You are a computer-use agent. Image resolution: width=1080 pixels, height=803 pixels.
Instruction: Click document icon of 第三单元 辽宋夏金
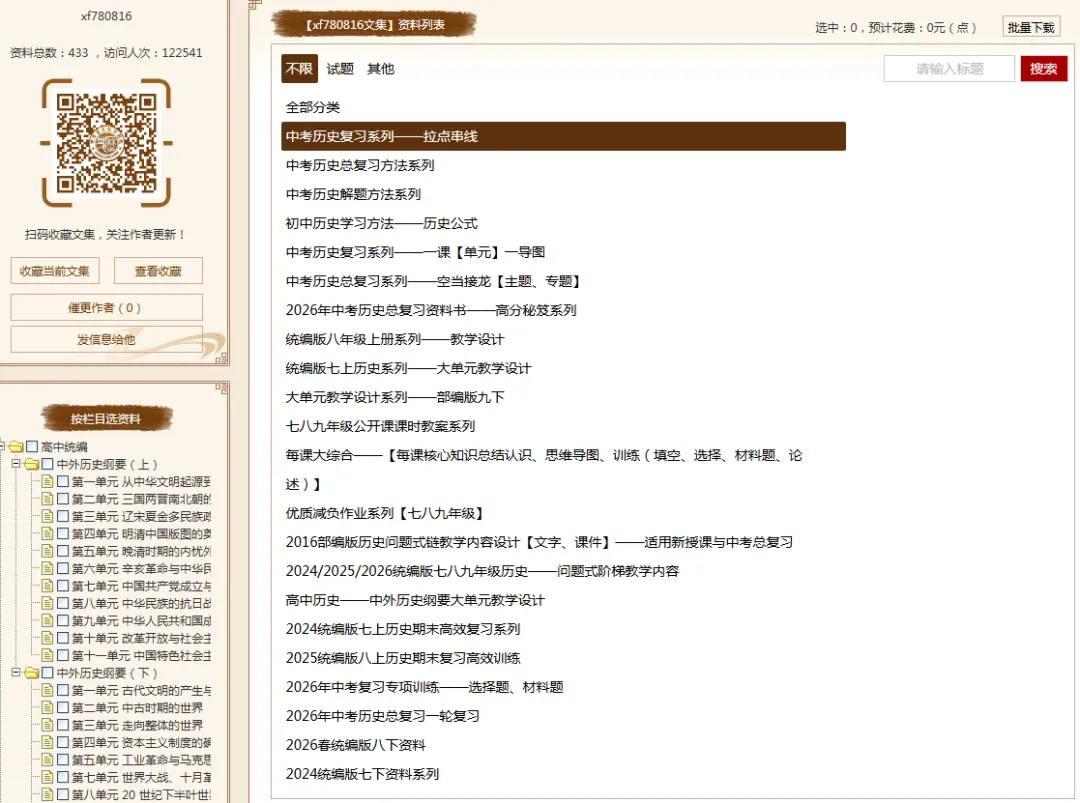pyautogui.click(x=48, y=517)
